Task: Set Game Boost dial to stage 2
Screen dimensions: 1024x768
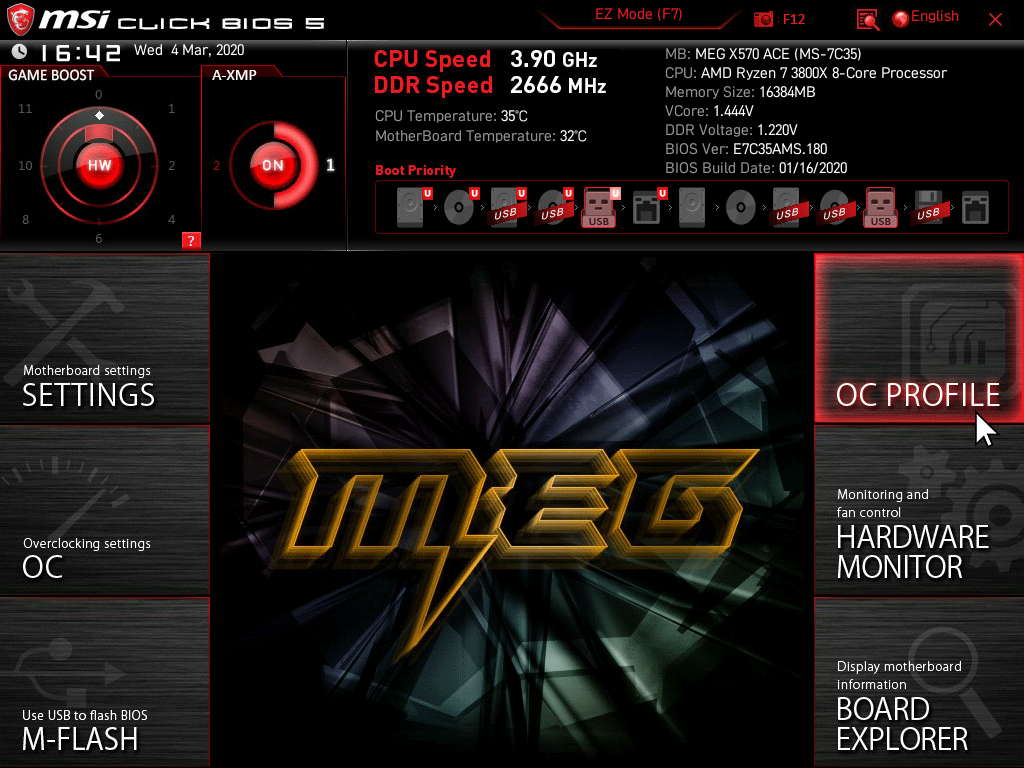Action: click(171, 166)
